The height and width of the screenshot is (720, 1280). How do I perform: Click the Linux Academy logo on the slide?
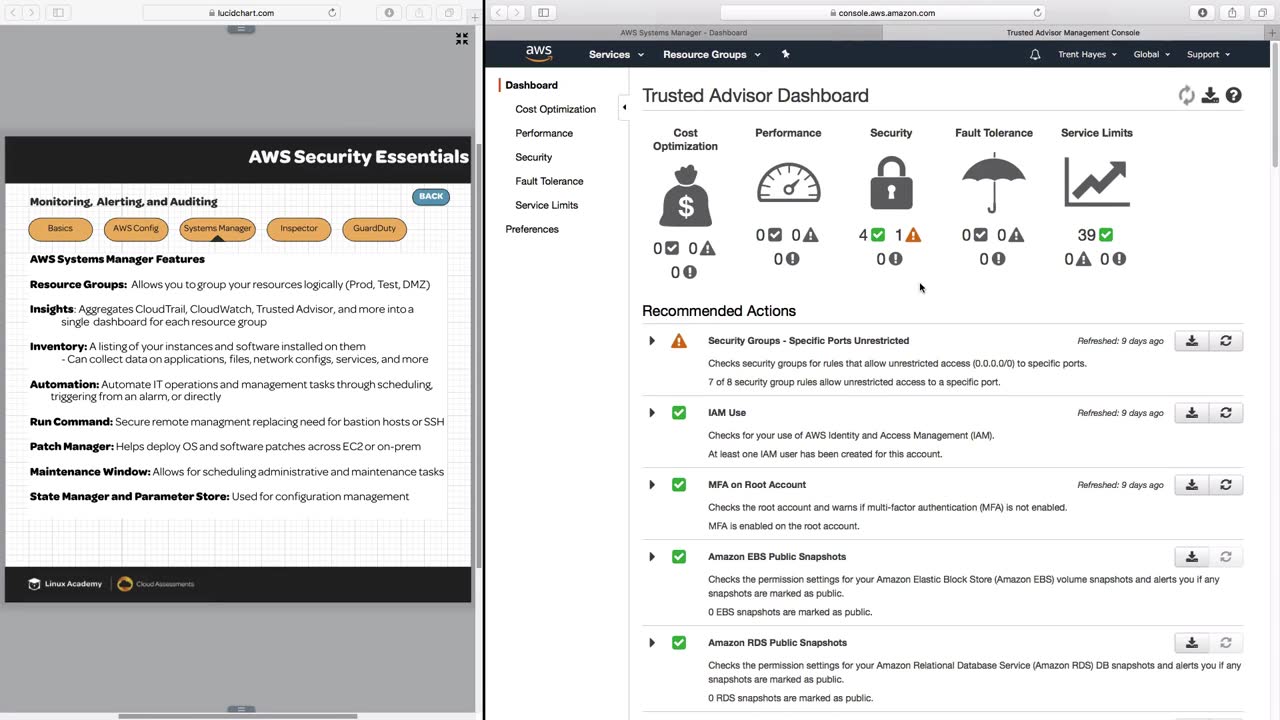pos(65,584)
